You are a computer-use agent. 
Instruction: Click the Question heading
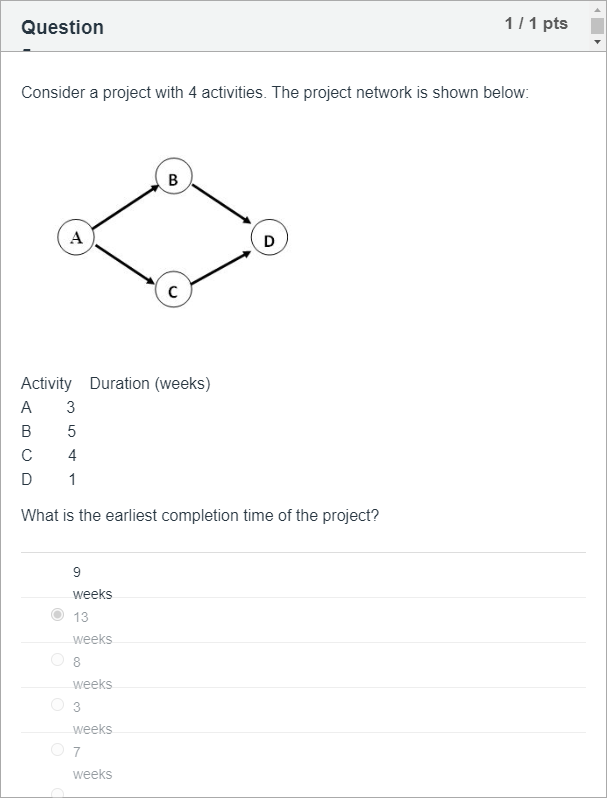(x=62, y=27)
